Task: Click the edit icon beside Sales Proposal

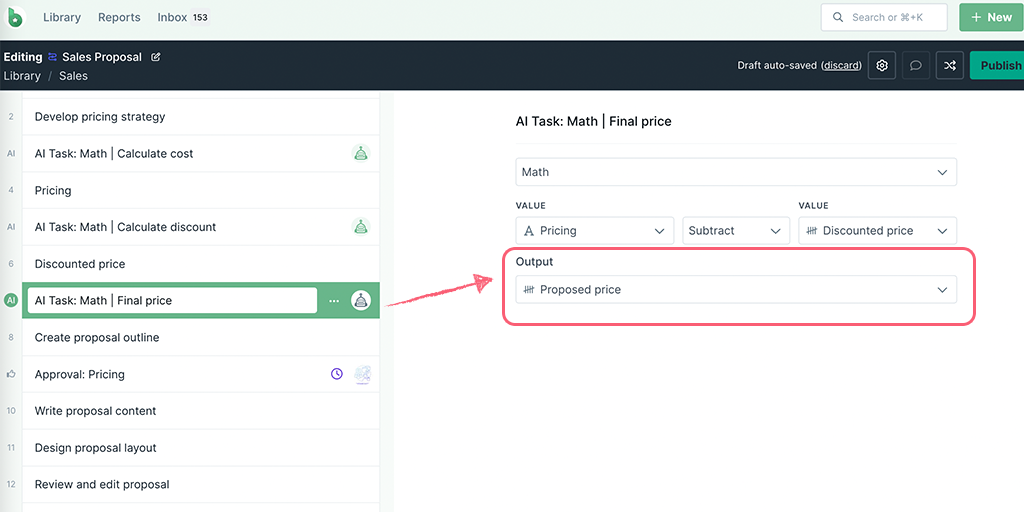Action: point(156,57)
